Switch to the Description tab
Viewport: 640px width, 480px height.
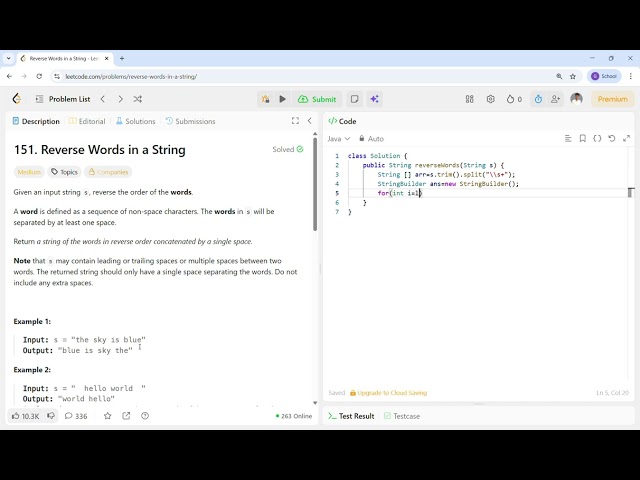pos(36,121)
